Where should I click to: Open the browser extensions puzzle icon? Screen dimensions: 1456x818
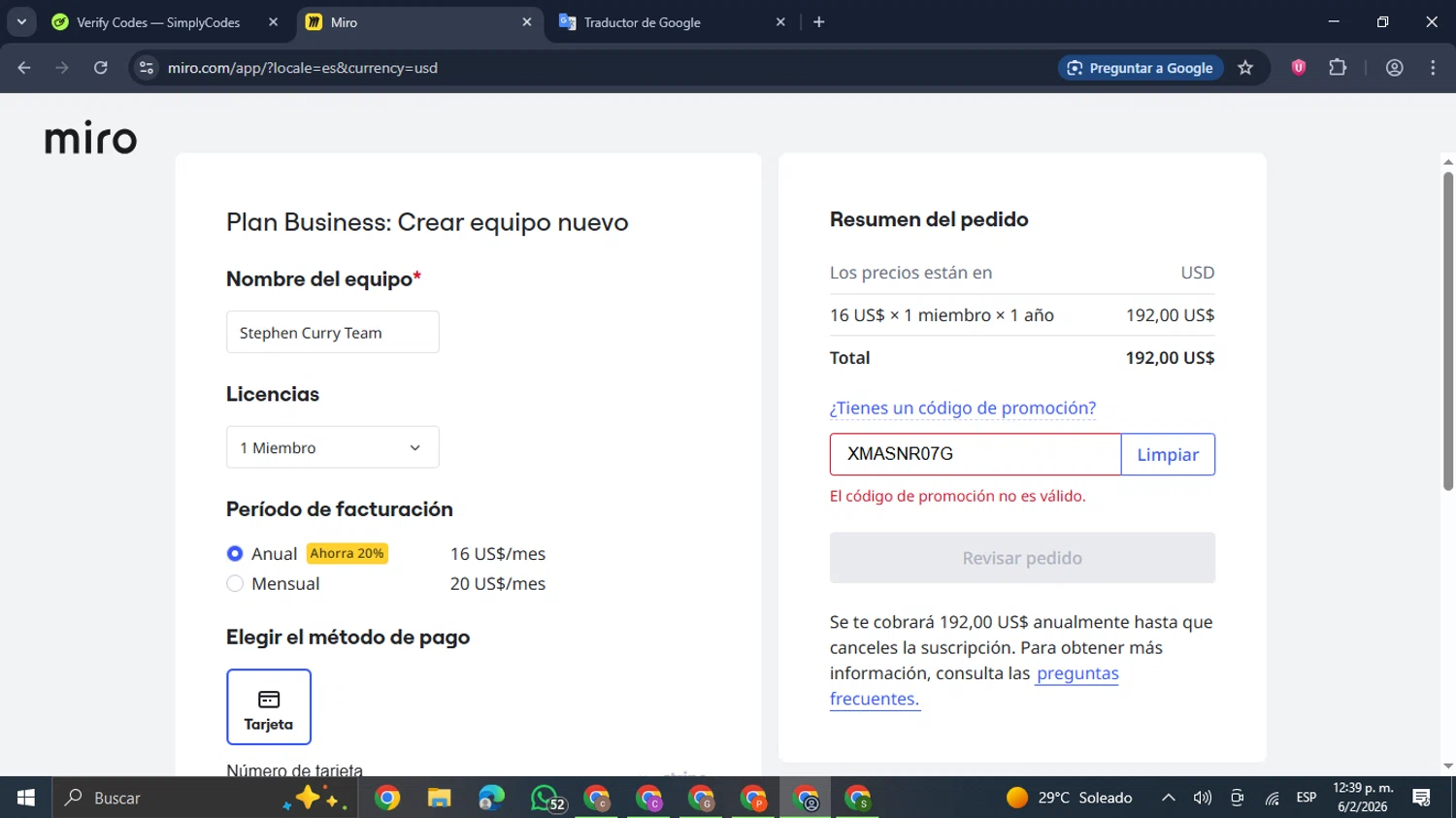(1338, 67)
